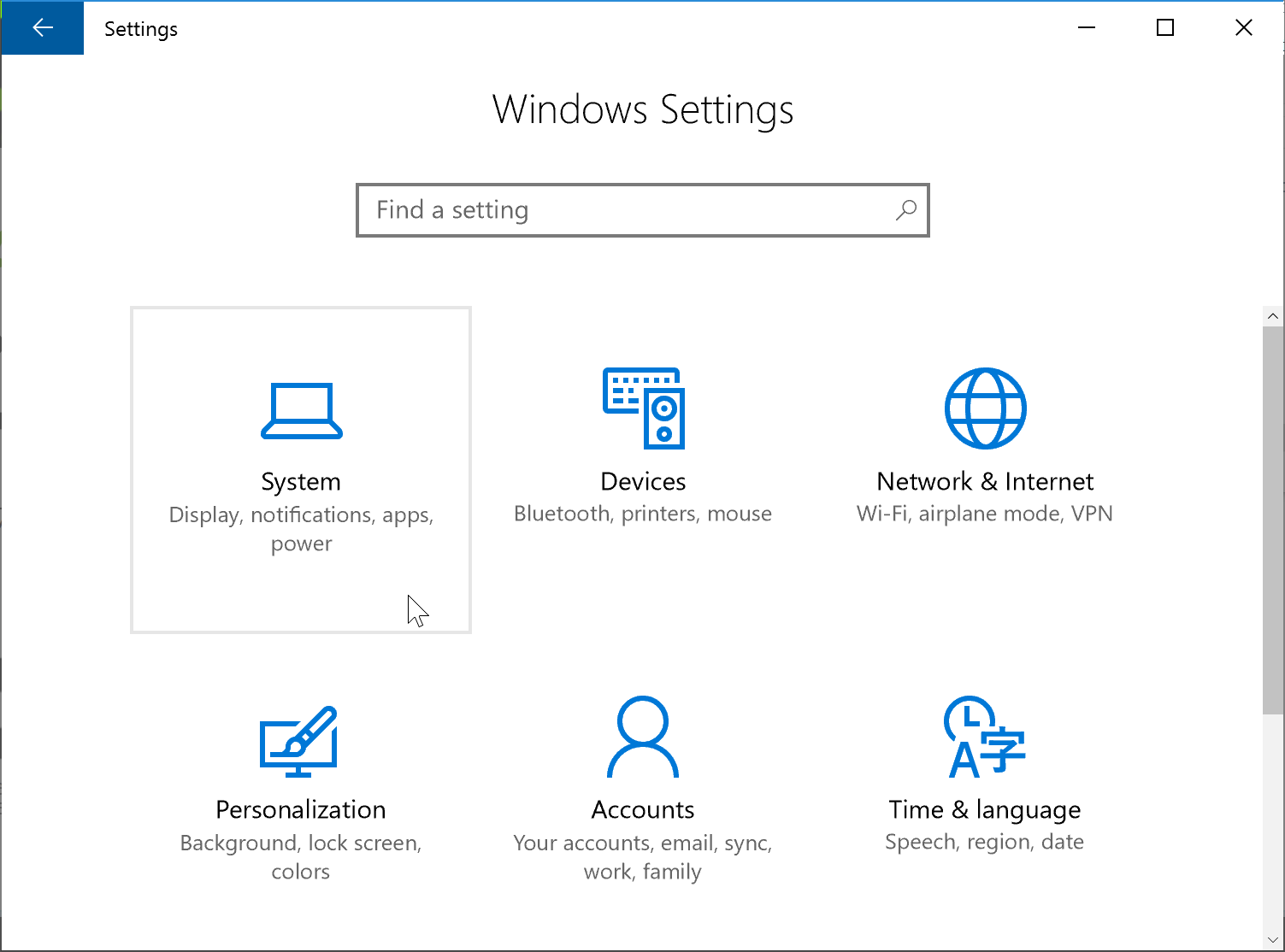Click 'Background, lock screen, colors' description
This screenshot has height=952, width=1285.
click(301, 857)
